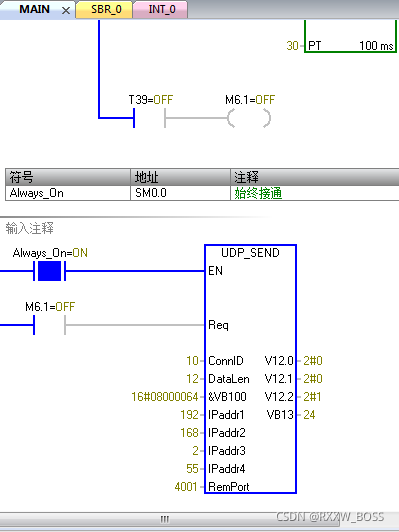
Task: Select the IPaddr4 value 55
Action: 192,469
